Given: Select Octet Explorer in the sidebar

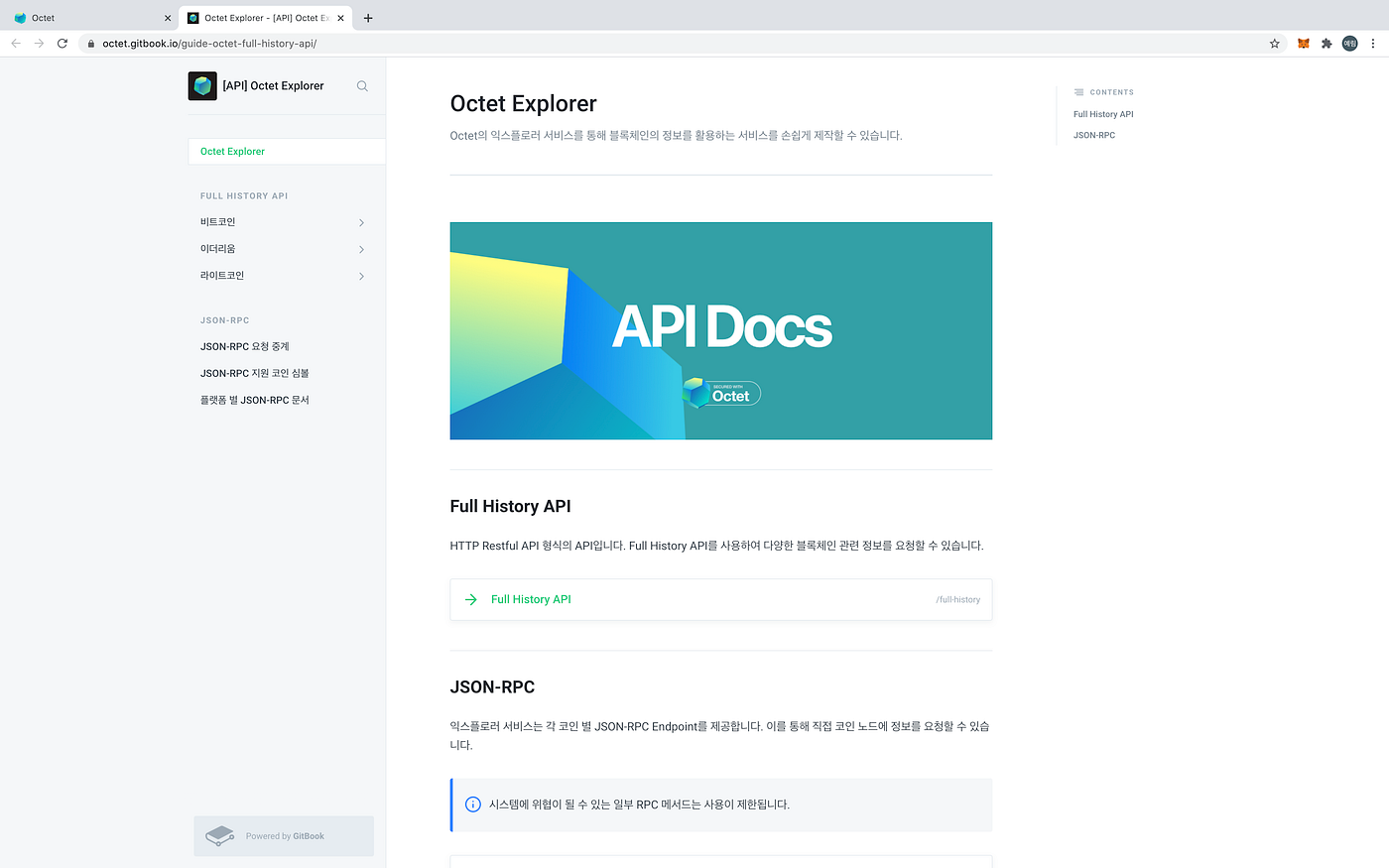Looking at the screenshot, I should click(x=287, y=152).
